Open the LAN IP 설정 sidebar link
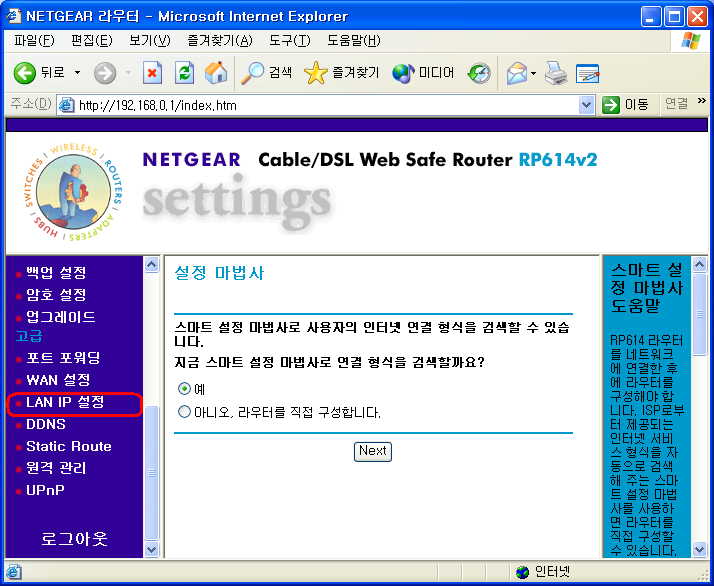Viewport: 714px width, 586px height. tap(65, 402)
